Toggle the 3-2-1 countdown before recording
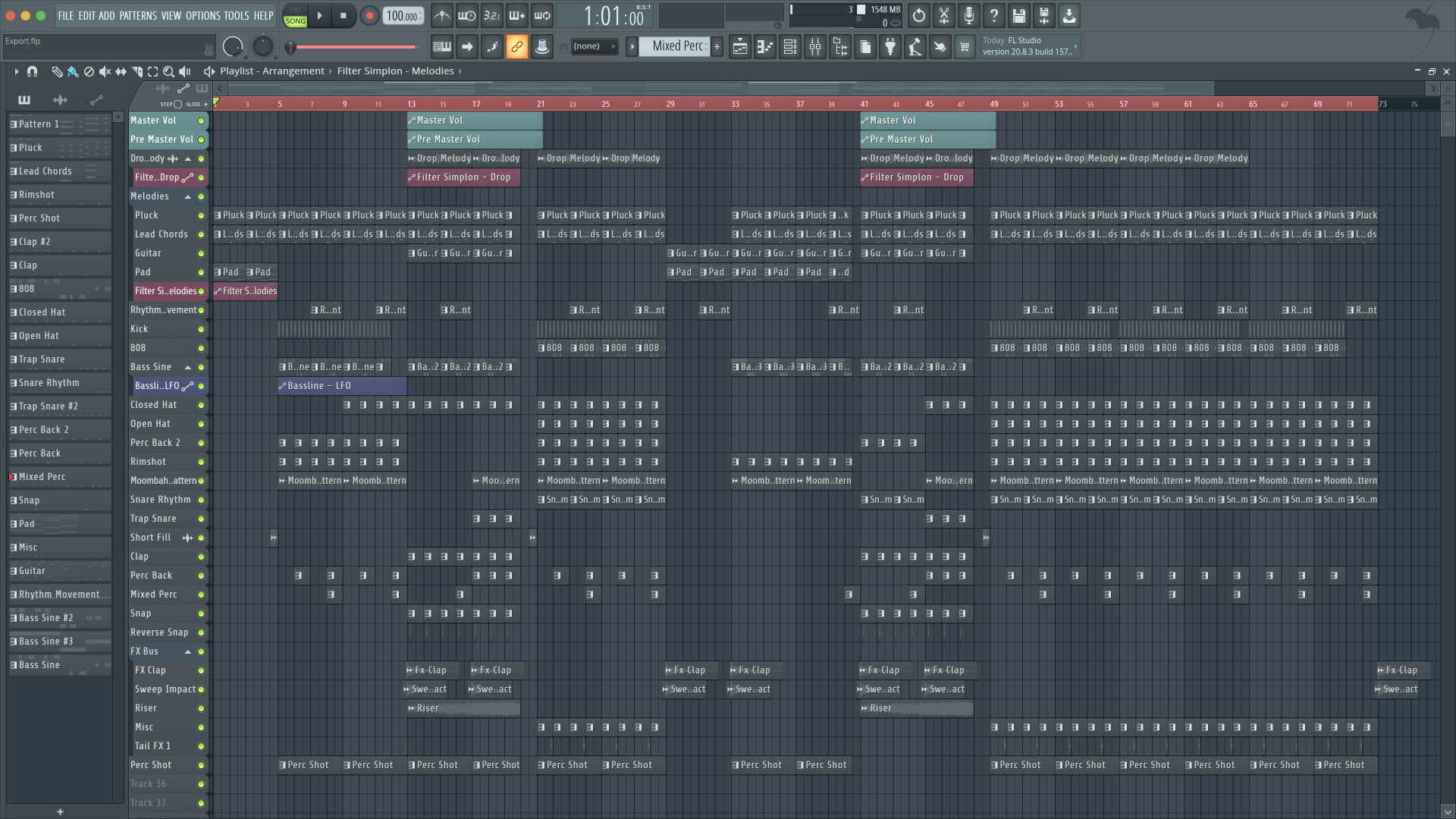Screen dimensions: 1456x819 pos(492,15)
